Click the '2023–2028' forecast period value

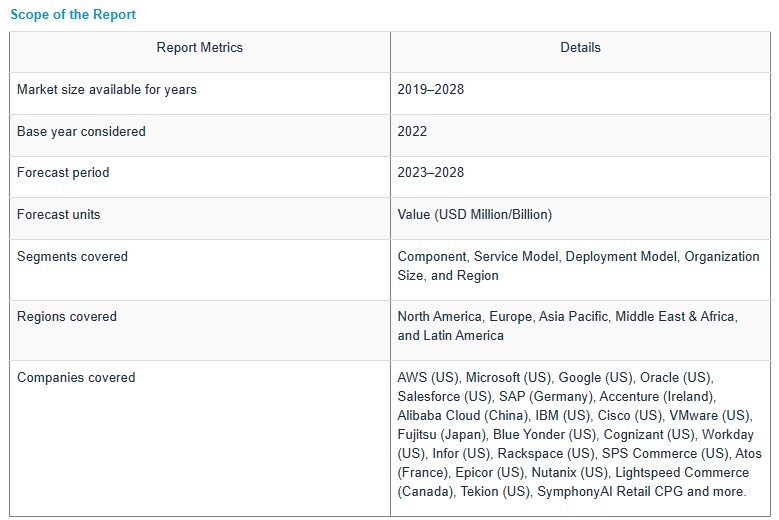click(x=431, y=172)
